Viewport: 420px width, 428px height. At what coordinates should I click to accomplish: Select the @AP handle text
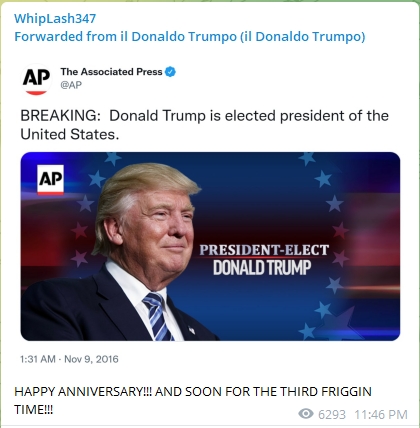[x=71, y=85]
